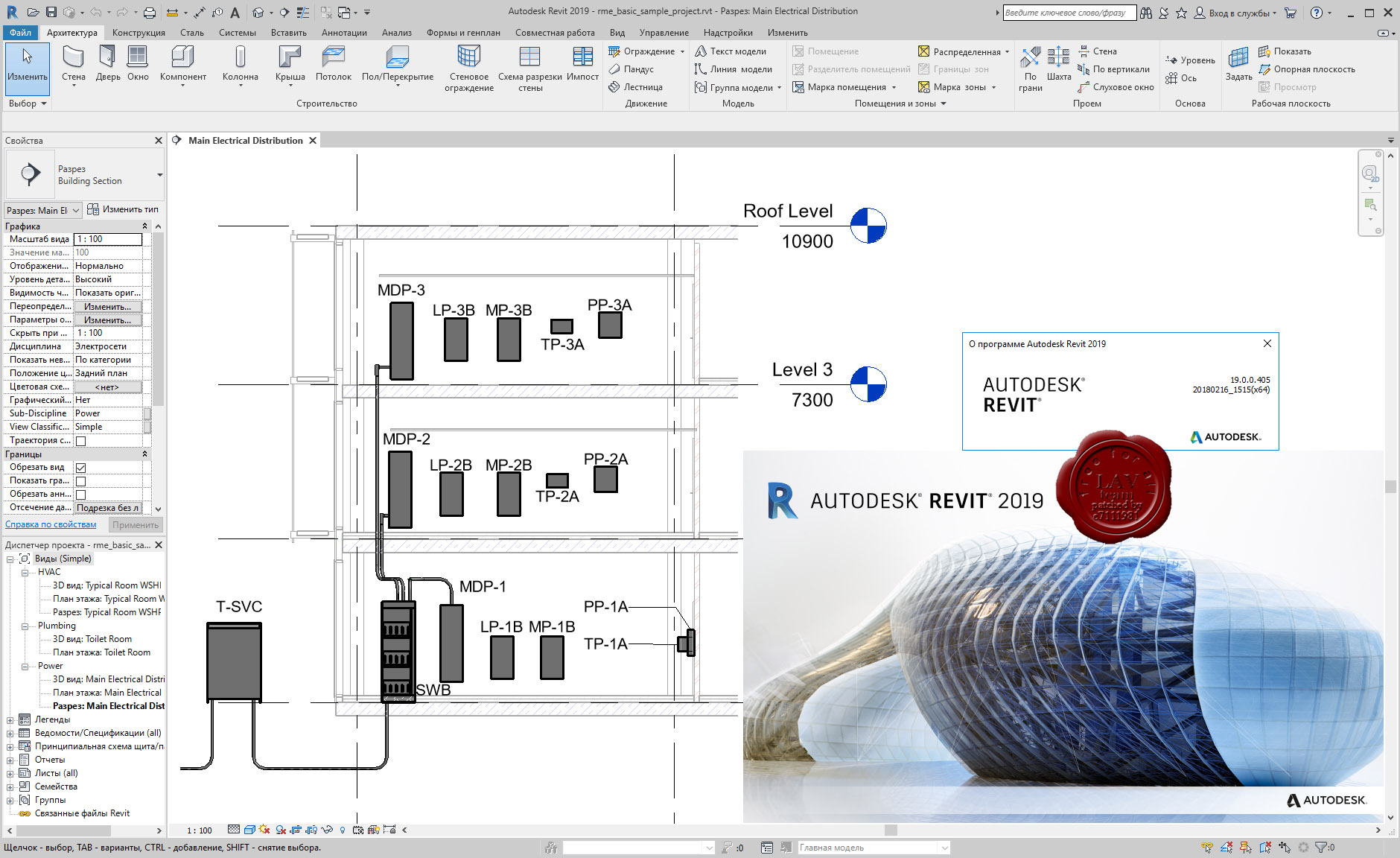Expand the Листы (all) tree node
The width and height of the screenshot is (1400, 858).
tap(10, 773)
